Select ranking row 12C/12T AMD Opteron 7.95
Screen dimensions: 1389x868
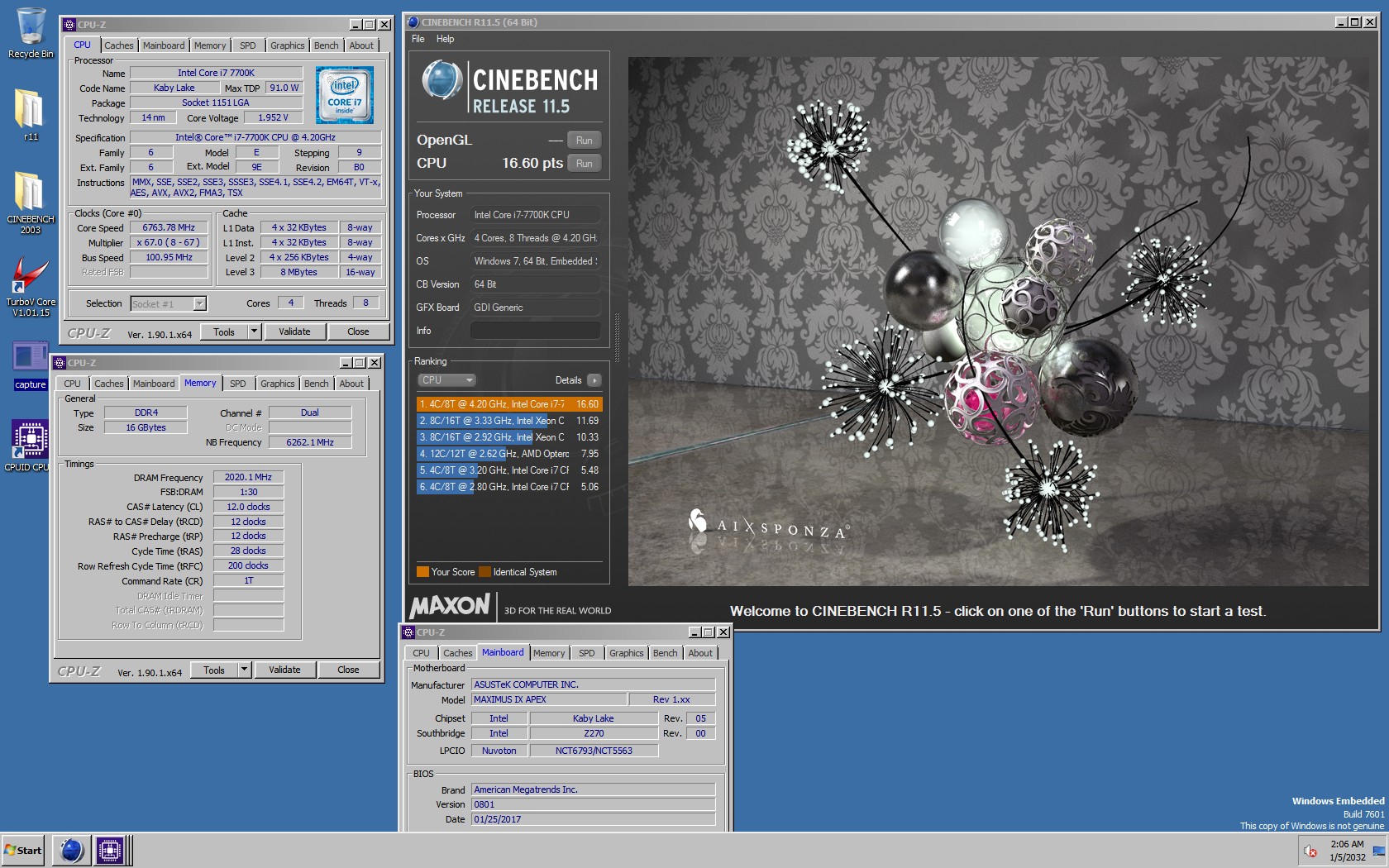tap(509, 454)
